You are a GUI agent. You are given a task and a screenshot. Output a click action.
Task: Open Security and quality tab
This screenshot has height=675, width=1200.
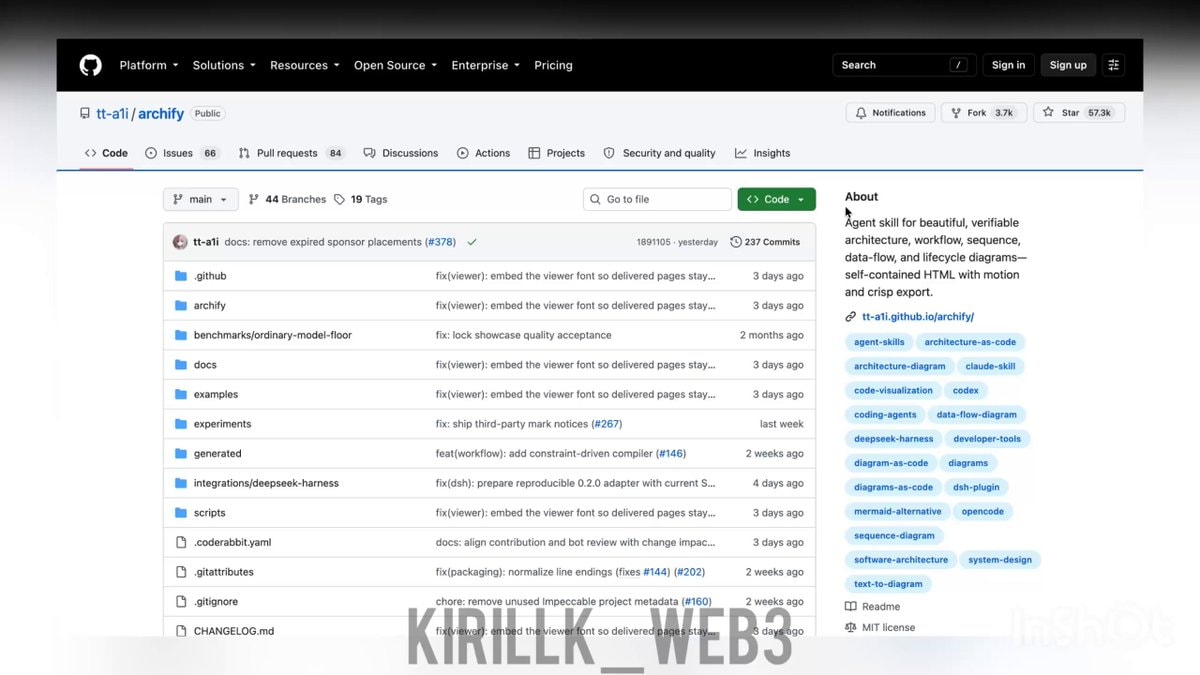coord(660,153)
